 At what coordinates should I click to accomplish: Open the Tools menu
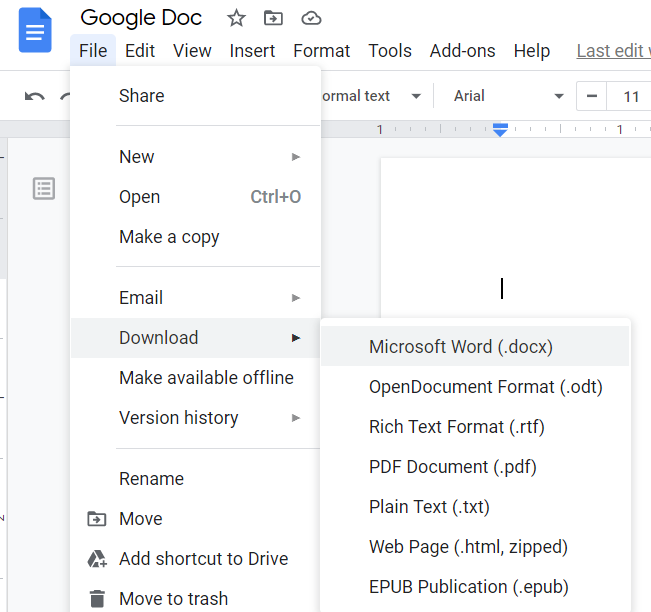390,51
